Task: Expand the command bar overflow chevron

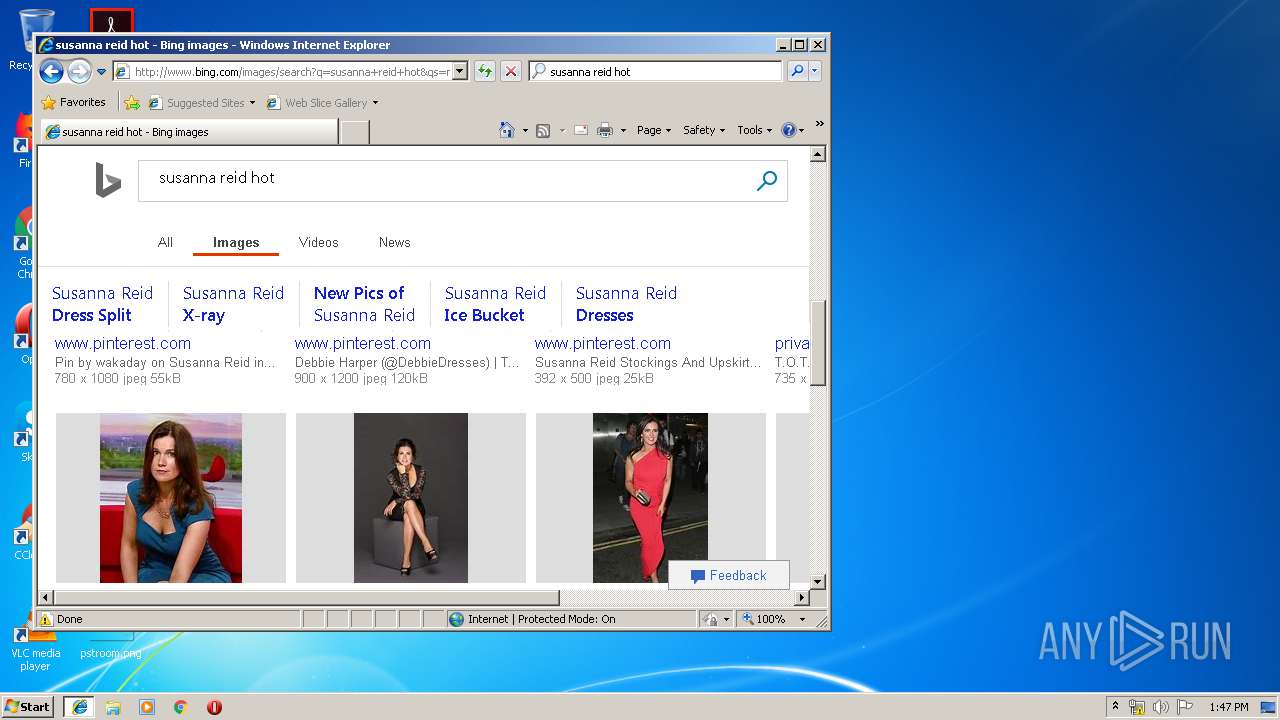Action: pyautogui.click(x=819, y=124)
